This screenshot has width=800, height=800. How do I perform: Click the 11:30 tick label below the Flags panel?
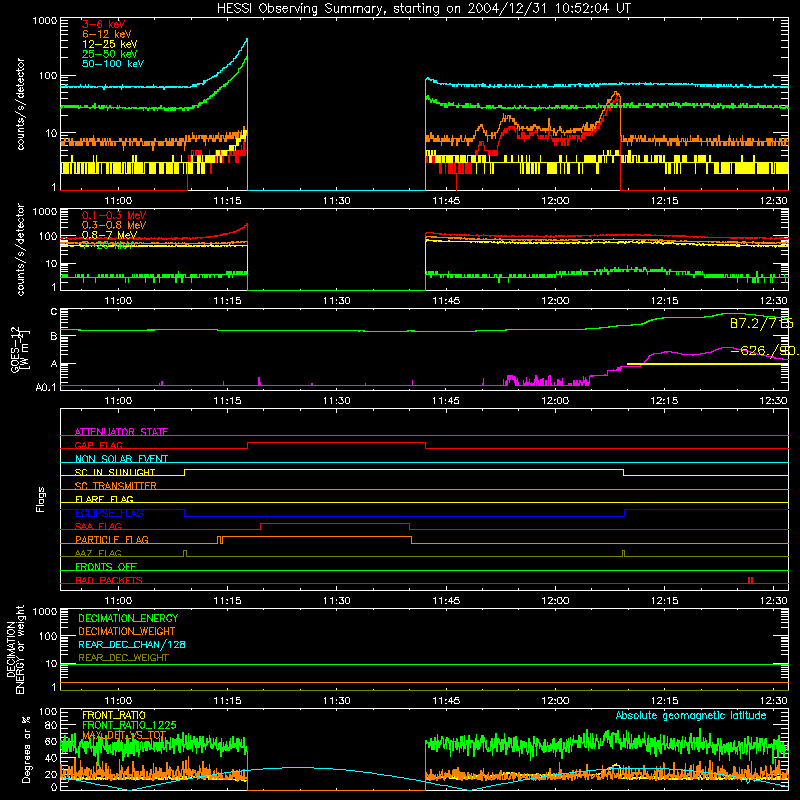click(x=337, y=601)
